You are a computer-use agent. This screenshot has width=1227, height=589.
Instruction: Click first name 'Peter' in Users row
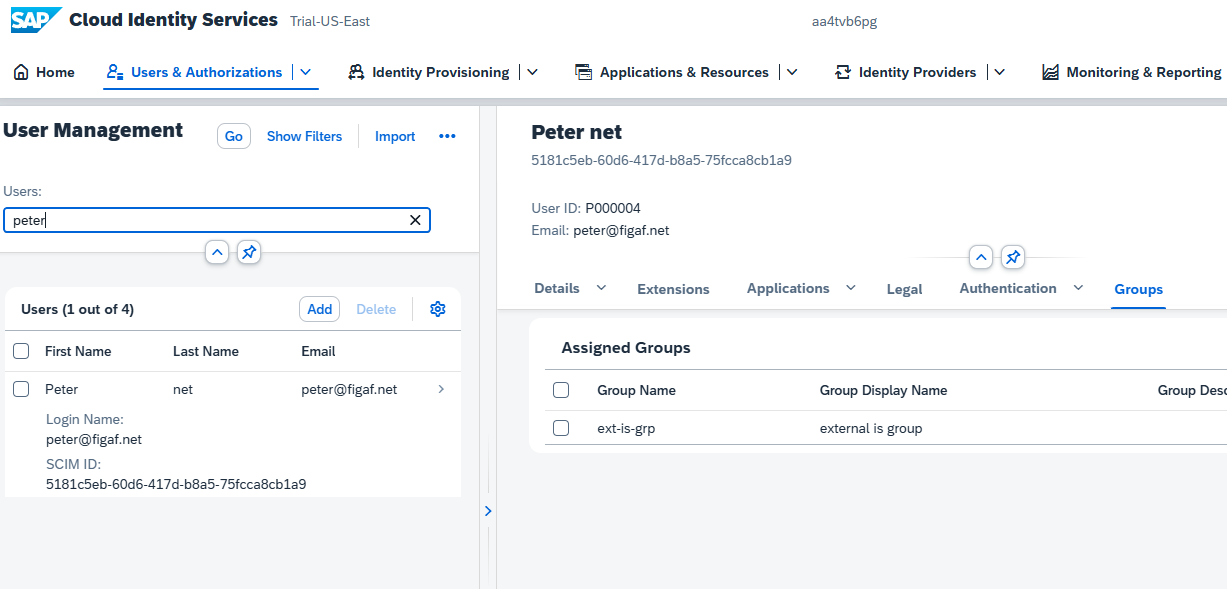61,389
